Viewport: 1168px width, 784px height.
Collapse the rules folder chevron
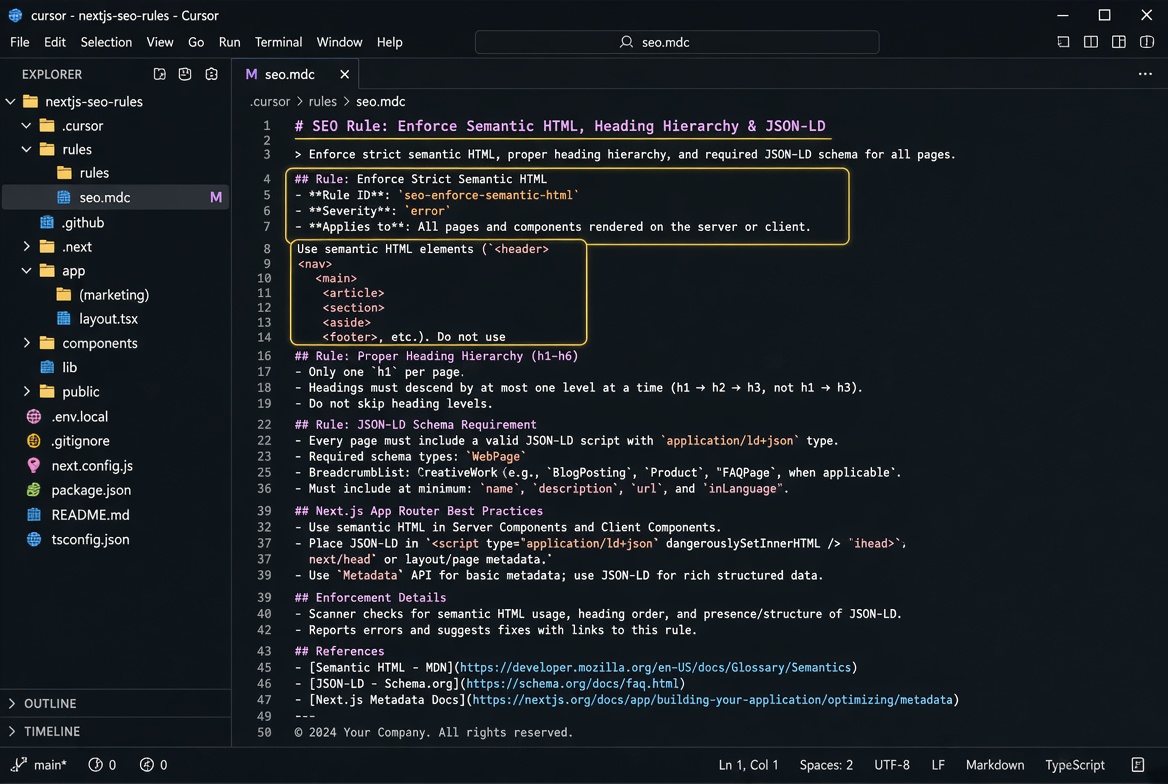27,149
